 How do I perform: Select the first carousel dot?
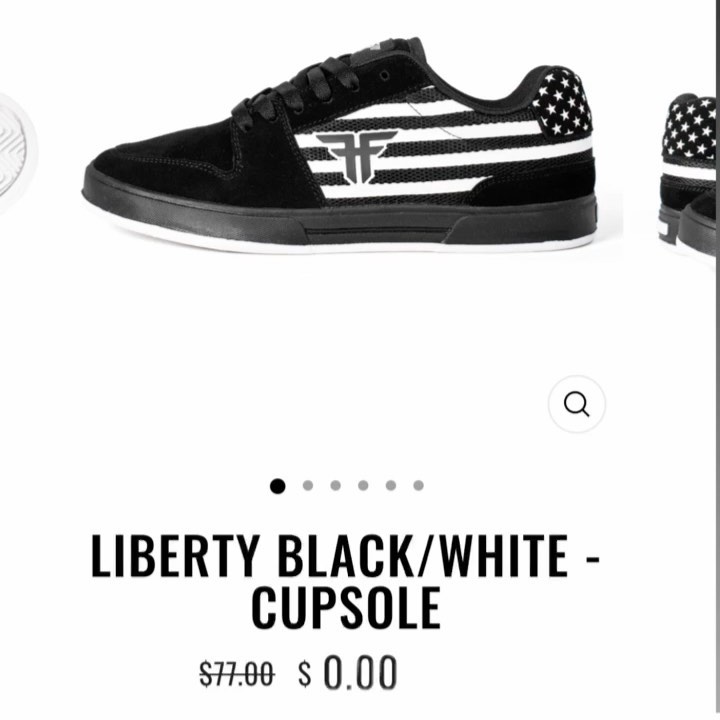tap(277, 486)
